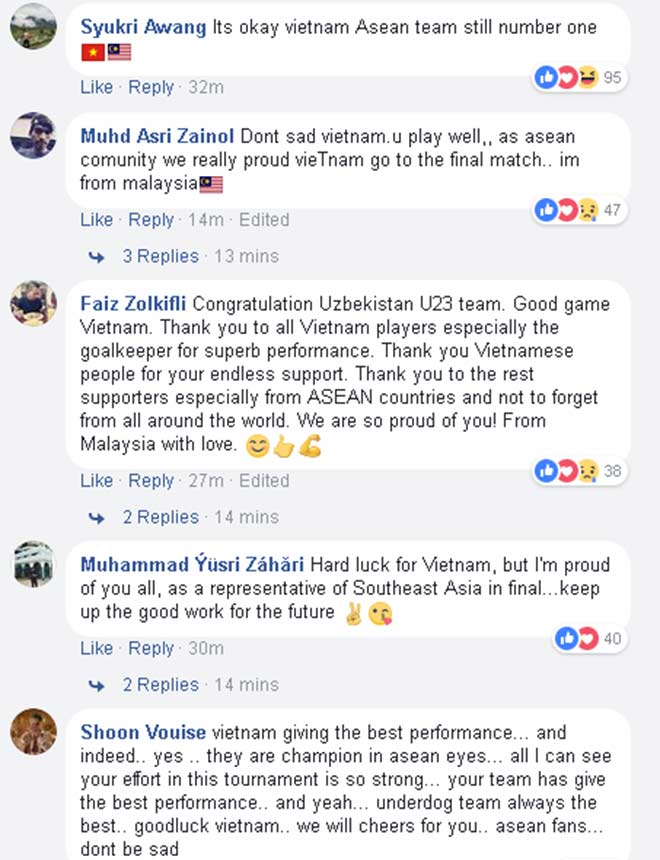Open Faiz Zolkifli's profile name link
Image resolution: width=660 pixels, height=860 pixels.
pyautogui.click(x=133, y=304)
